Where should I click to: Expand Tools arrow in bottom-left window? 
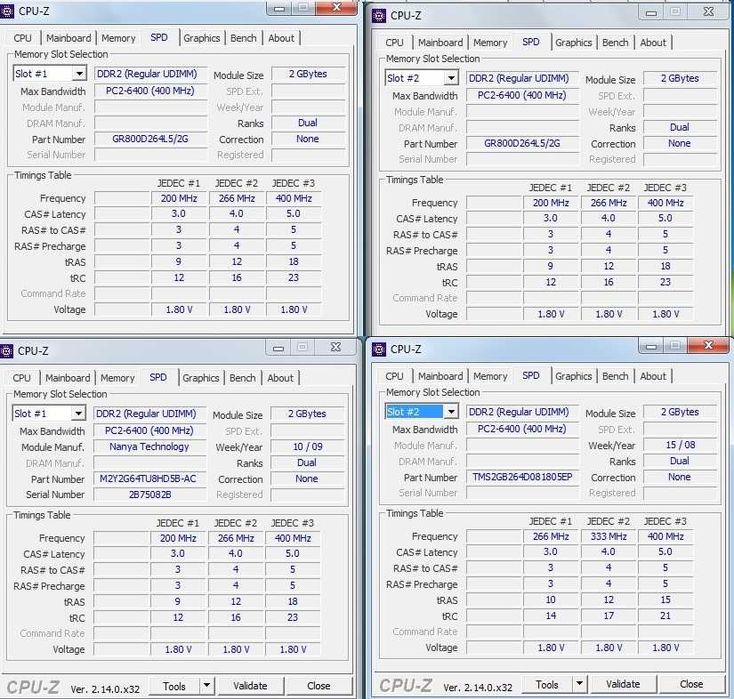click(x=206, y=685)
